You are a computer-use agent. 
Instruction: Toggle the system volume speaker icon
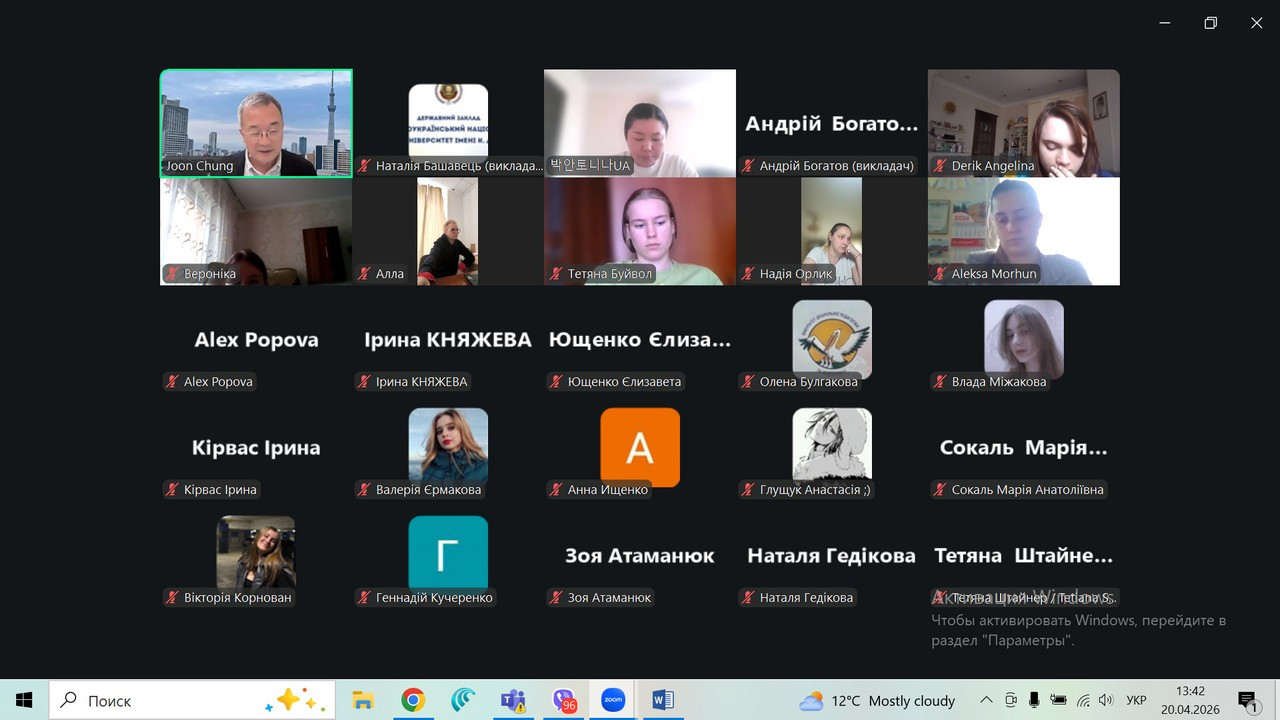click(1106, 700)
